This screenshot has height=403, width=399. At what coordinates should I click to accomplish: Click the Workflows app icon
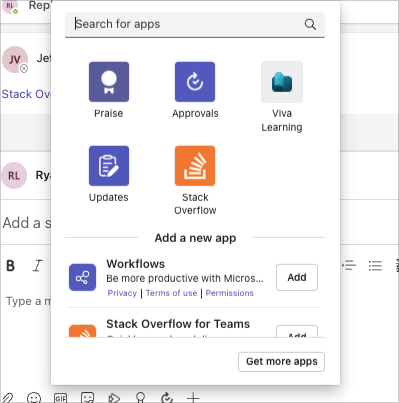click(82, 277)
